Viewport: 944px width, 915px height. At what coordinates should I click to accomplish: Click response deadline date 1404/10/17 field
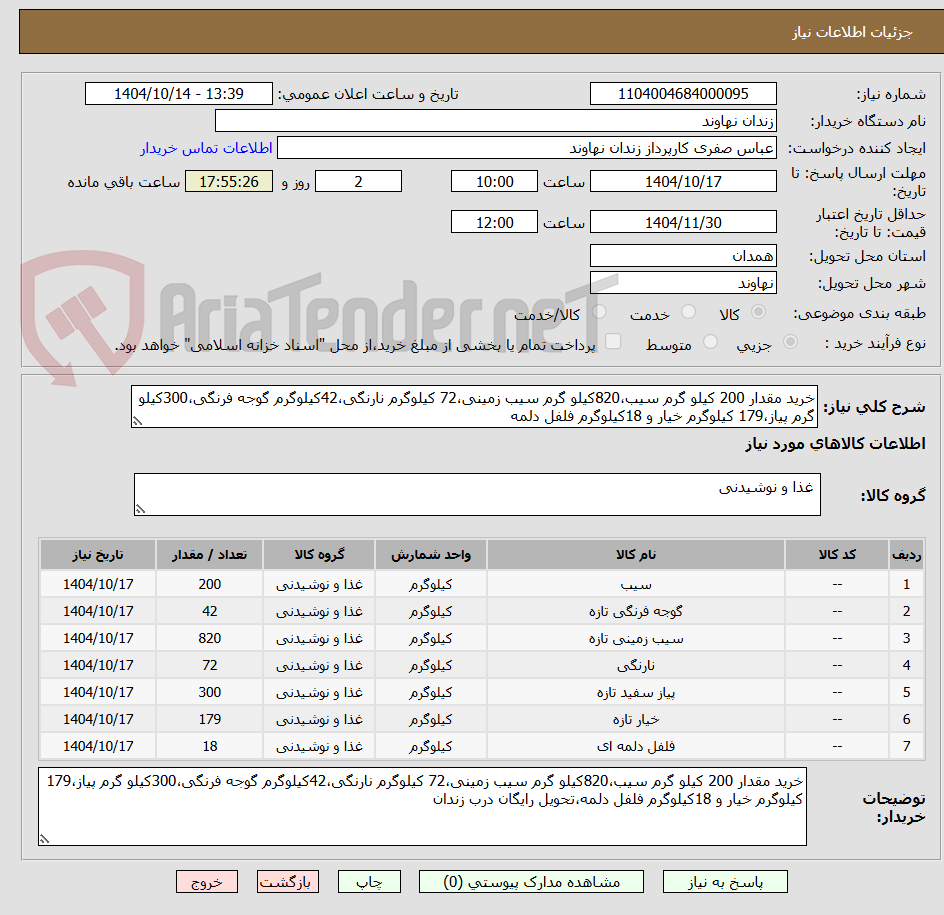pos(683,181)
